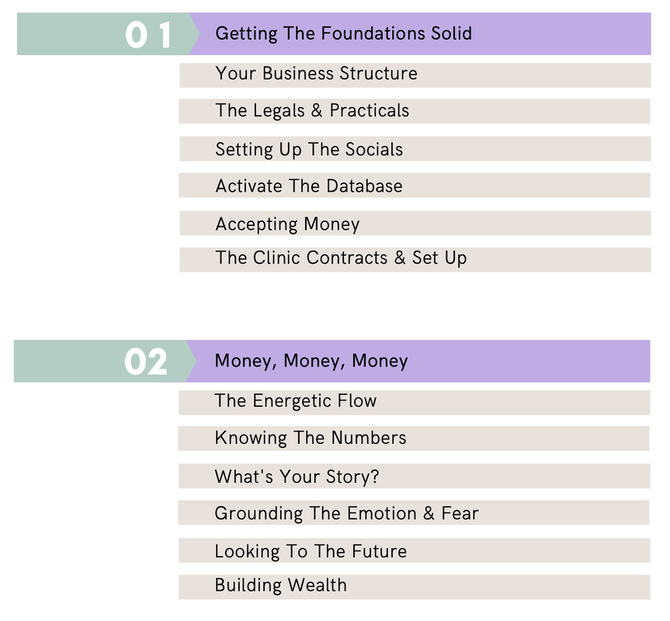The height and width of the screenshot is (621, 670).
Task: Choose Setting Up The Socials row
Action: click(x=415, y=149)
